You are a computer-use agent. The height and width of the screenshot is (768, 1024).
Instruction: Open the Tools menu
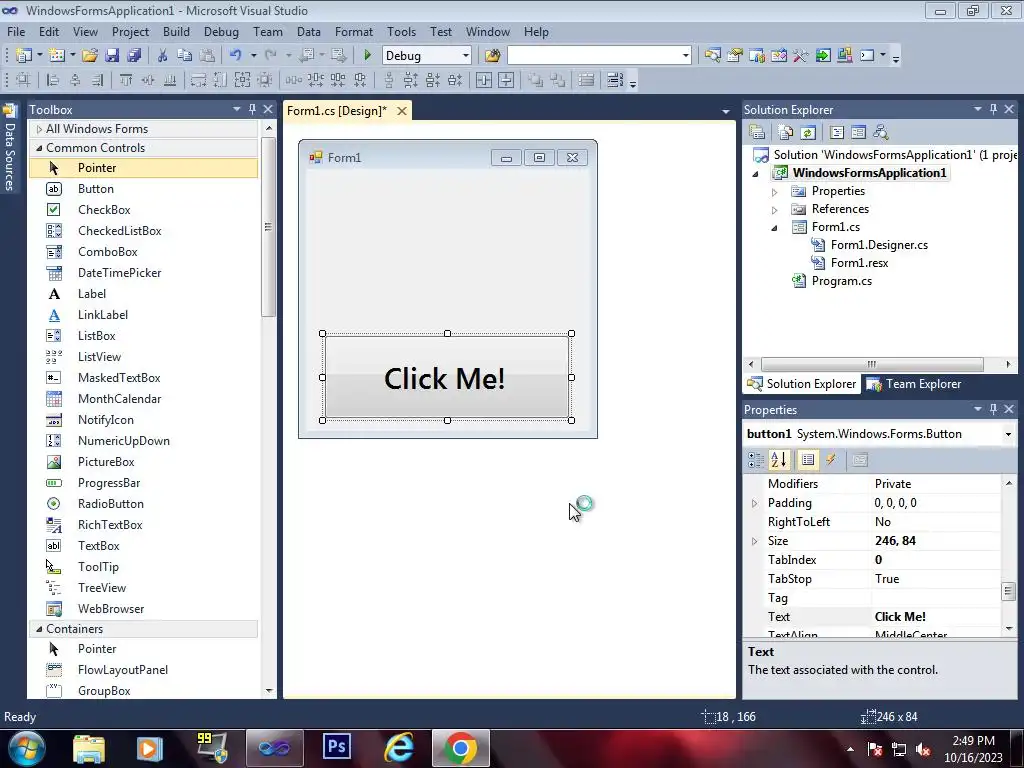click(x=401, y=31)
